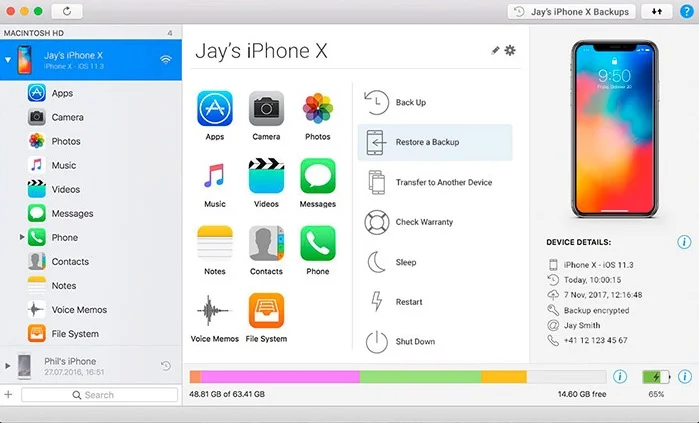Click the battery level indicator
699x423 pixels.
click(656, 377)
